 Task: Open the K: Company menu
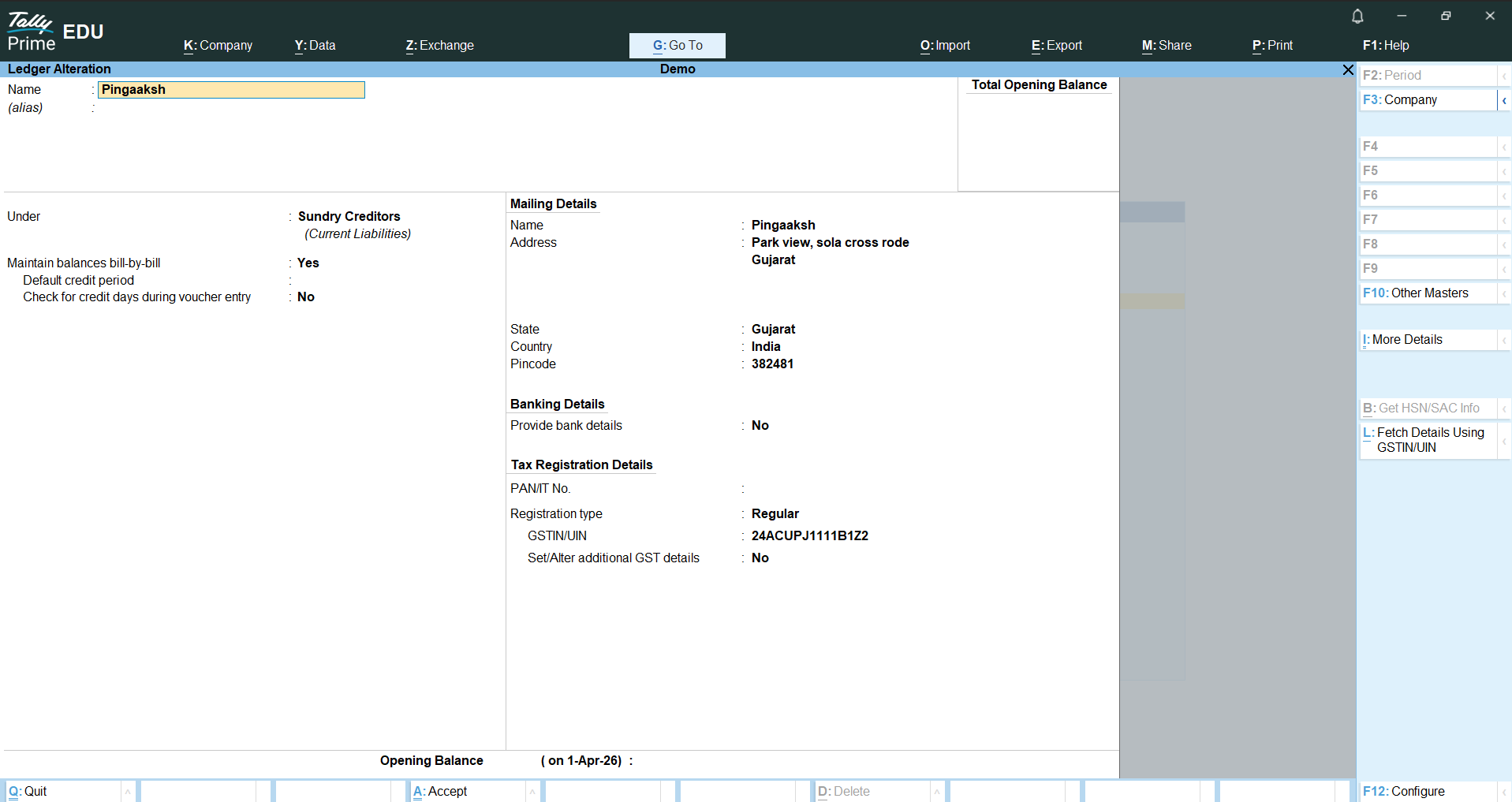click(218, 46)
